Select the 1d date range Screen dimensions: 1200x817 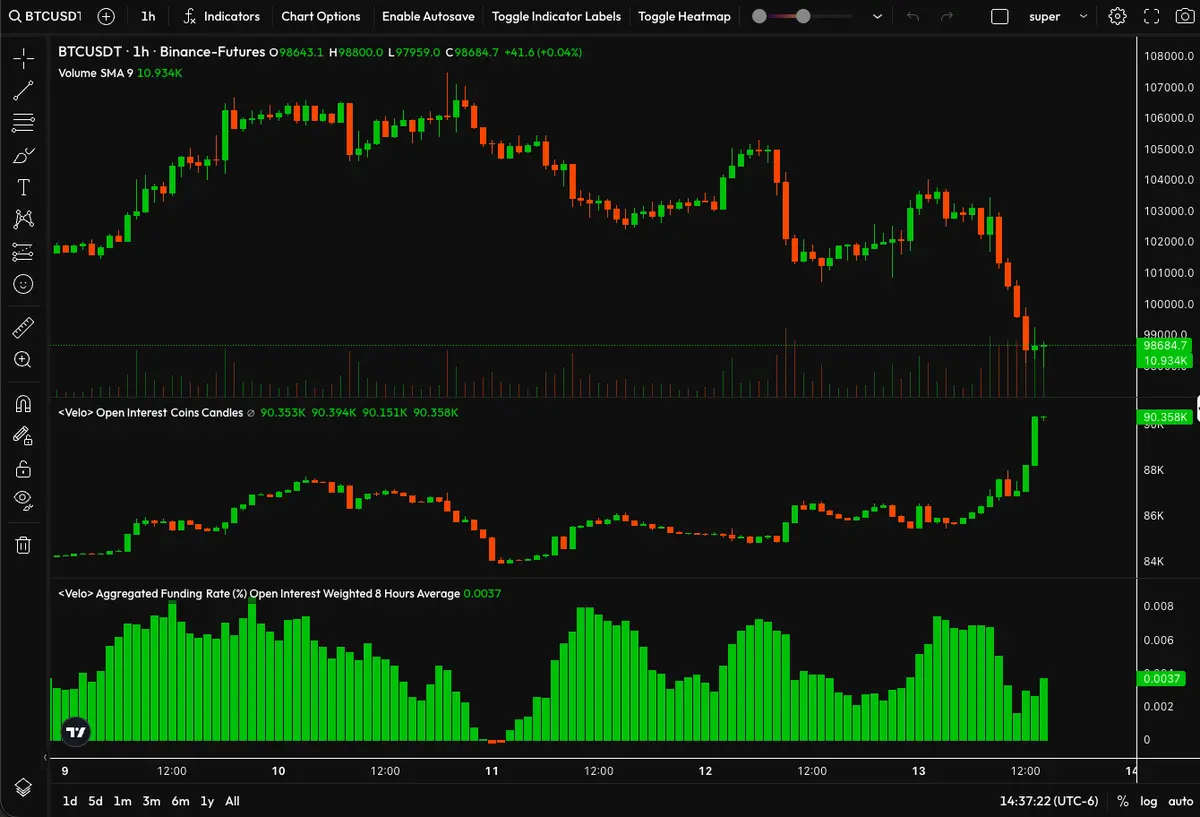pyautogui.click(x=70, y=801)
